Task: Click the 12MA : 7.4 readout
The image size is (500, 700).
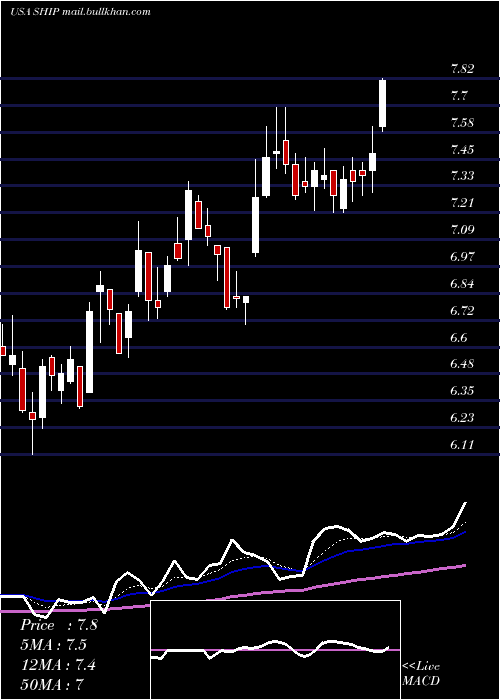Action: [58, 665]
